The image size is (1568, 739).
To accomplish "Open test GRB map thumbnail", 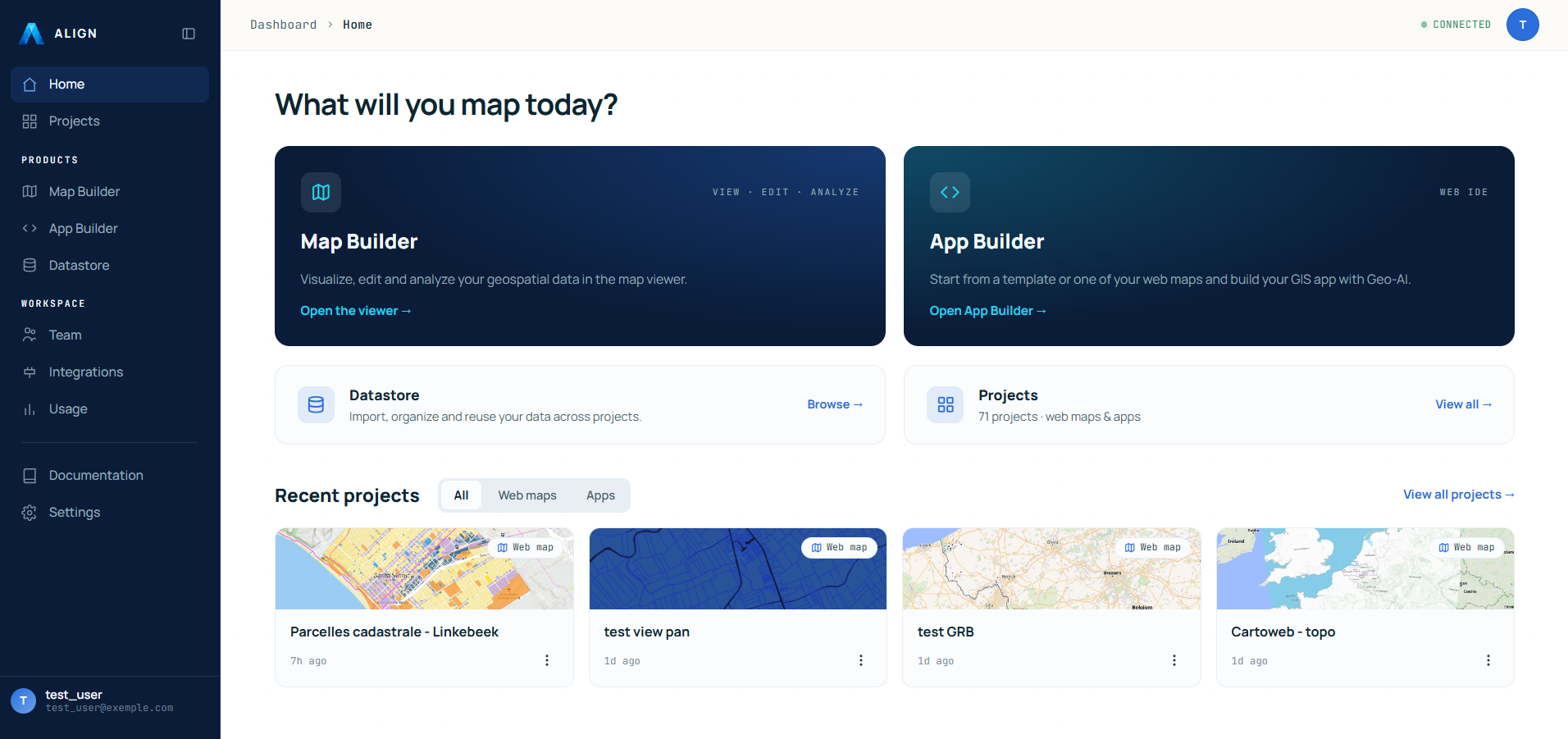I will point(1051,568).
